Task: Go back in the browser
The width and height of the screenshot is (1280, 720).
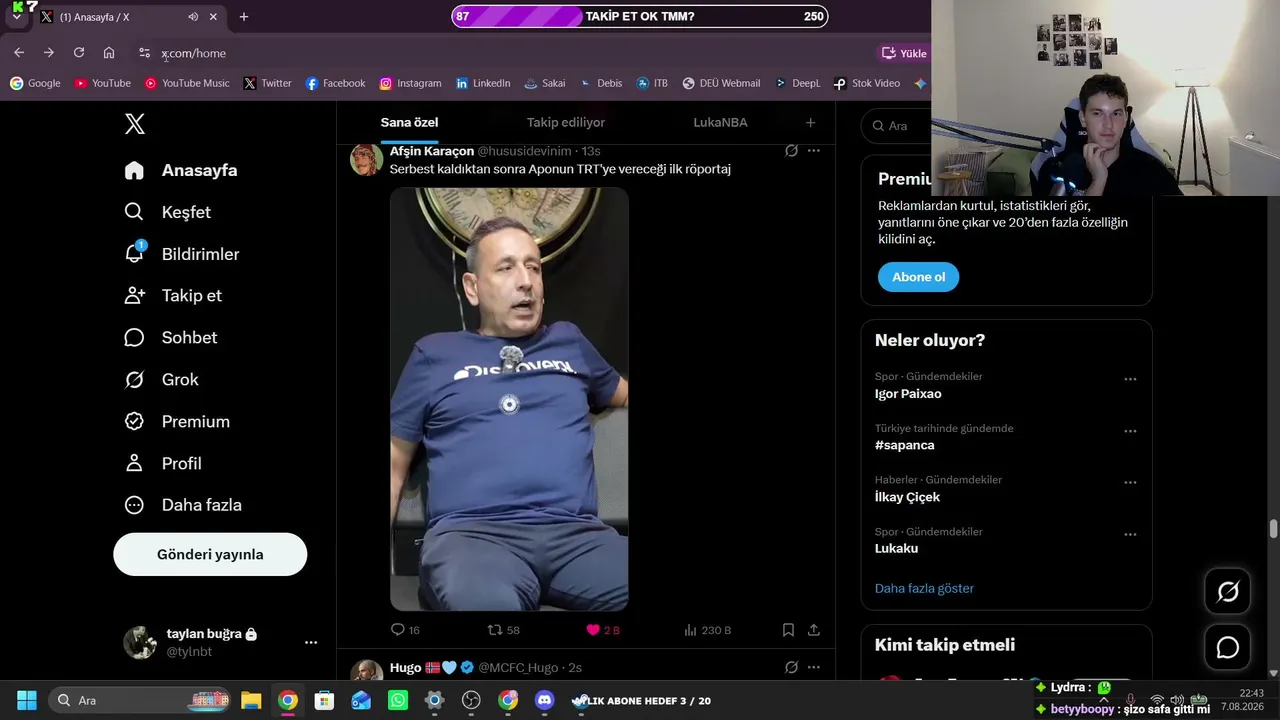Action: [x=19, y=53]
